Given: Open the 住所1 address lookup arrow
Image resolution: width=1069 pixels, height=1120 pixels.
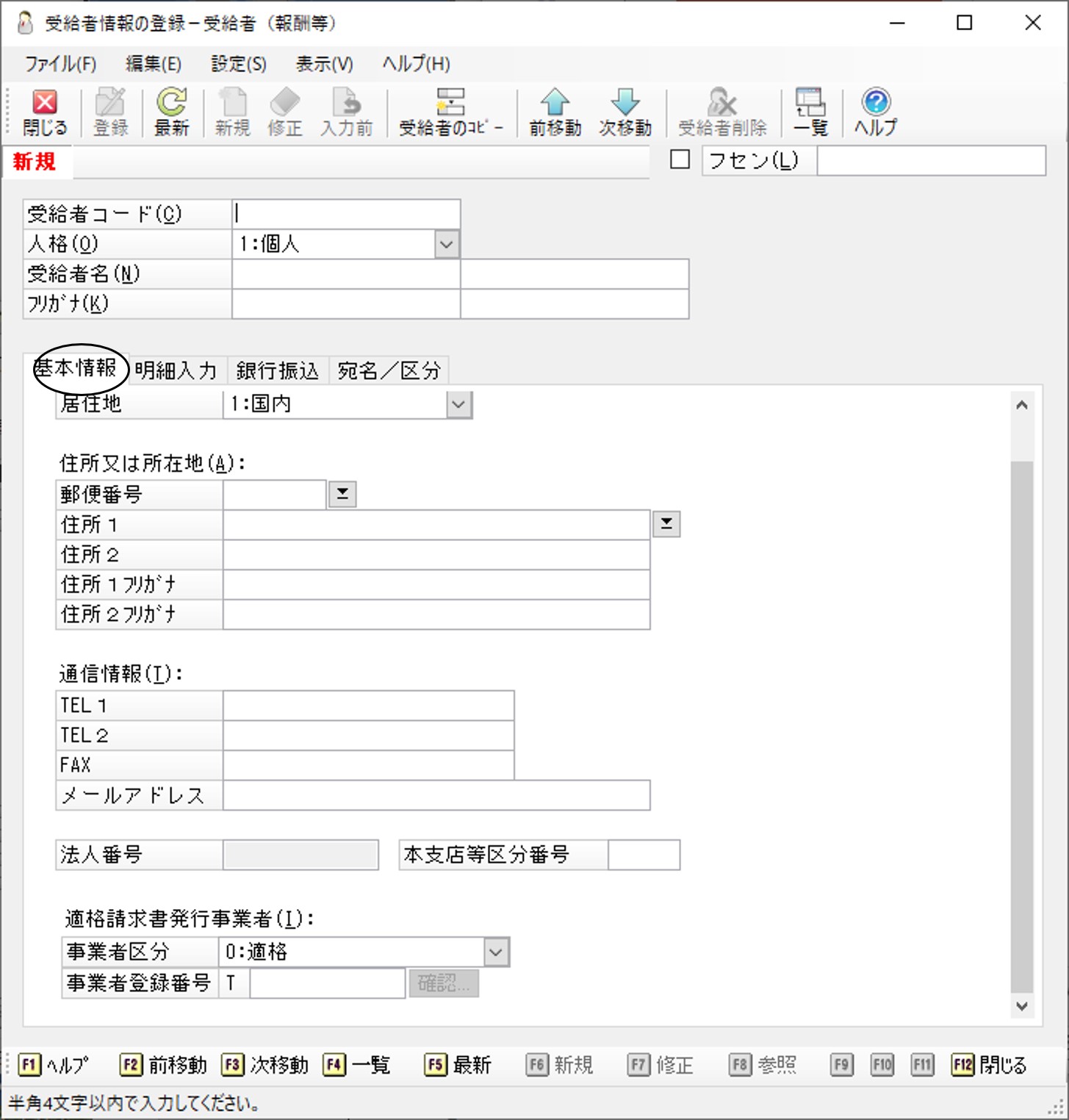Looking at the screenshot, I should (x=666, y=524).
